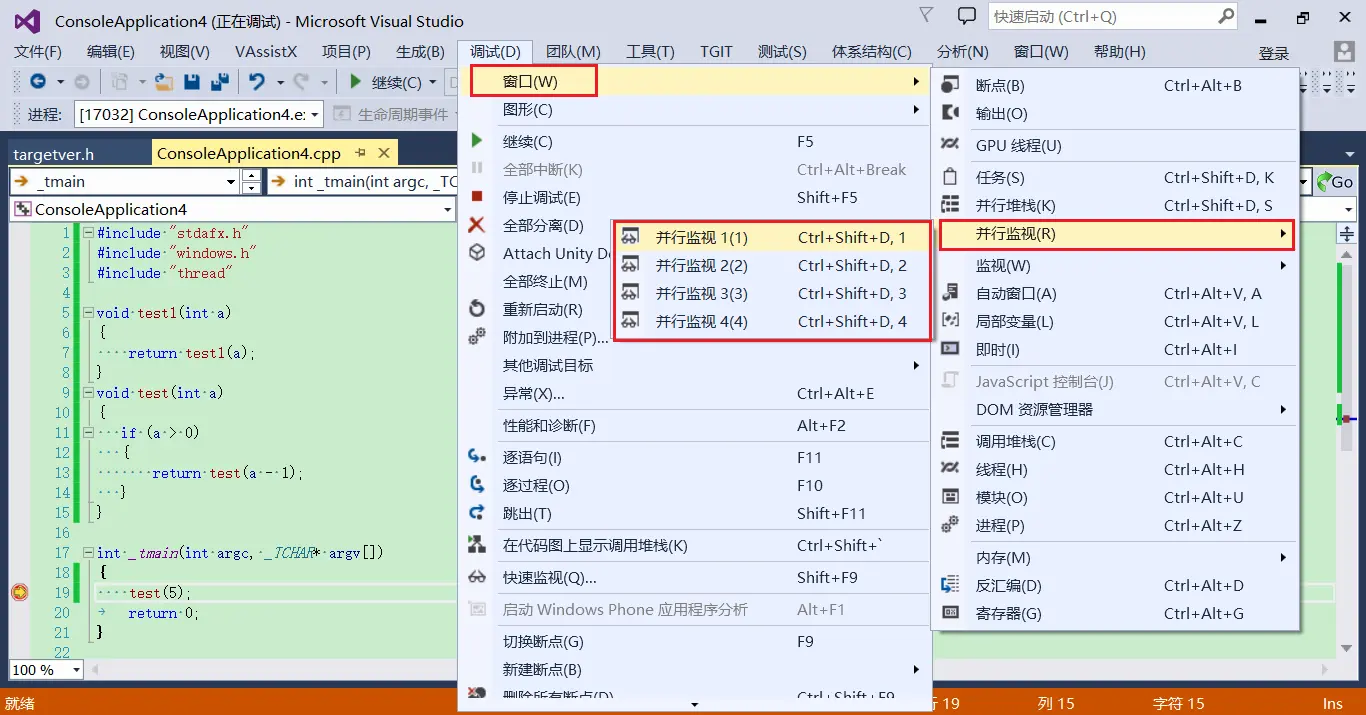
Task: Click the user account avatar icon
Action: click(1345, 52)
